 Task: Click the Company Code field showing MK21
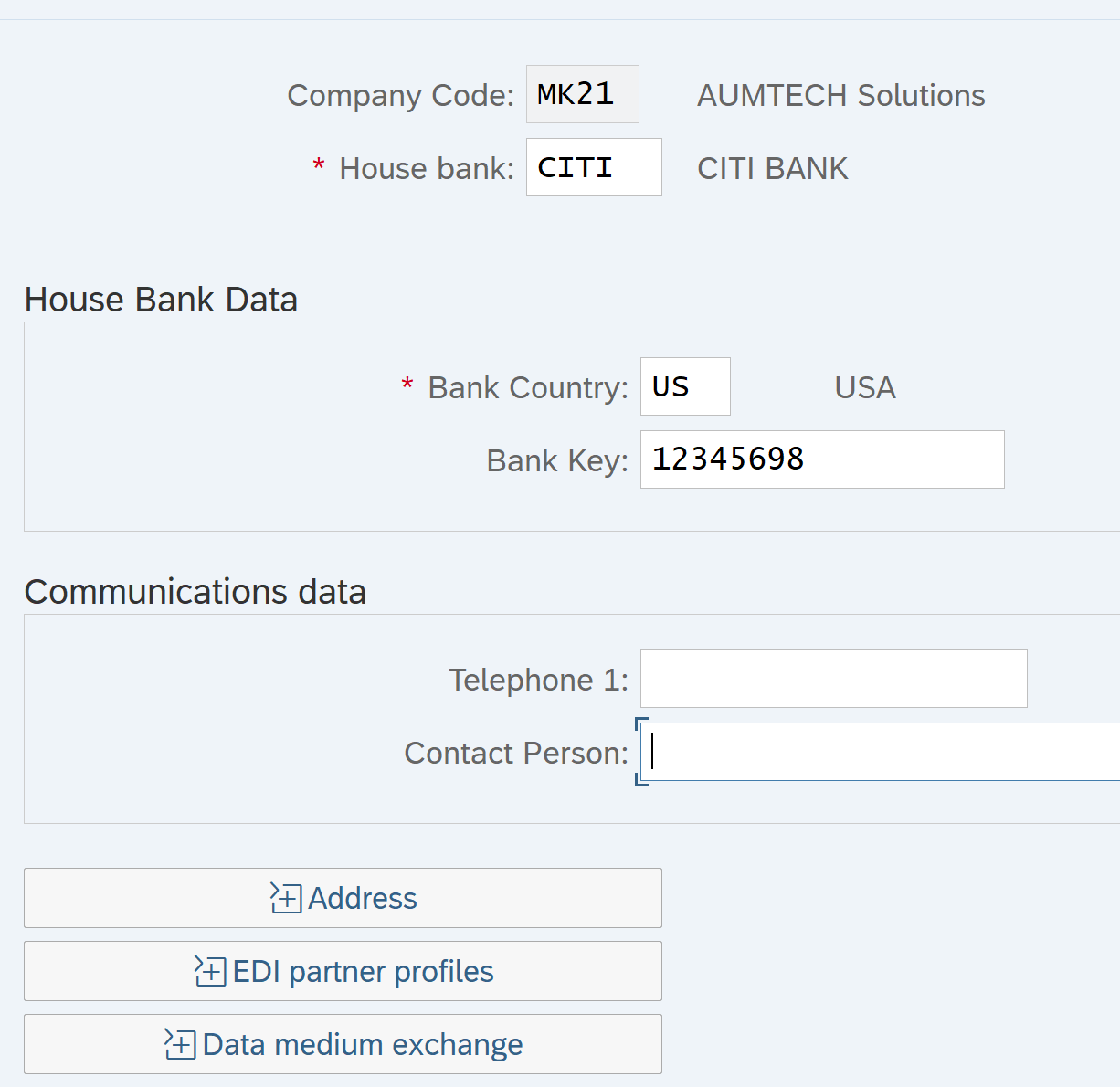(x=583, y=94)
